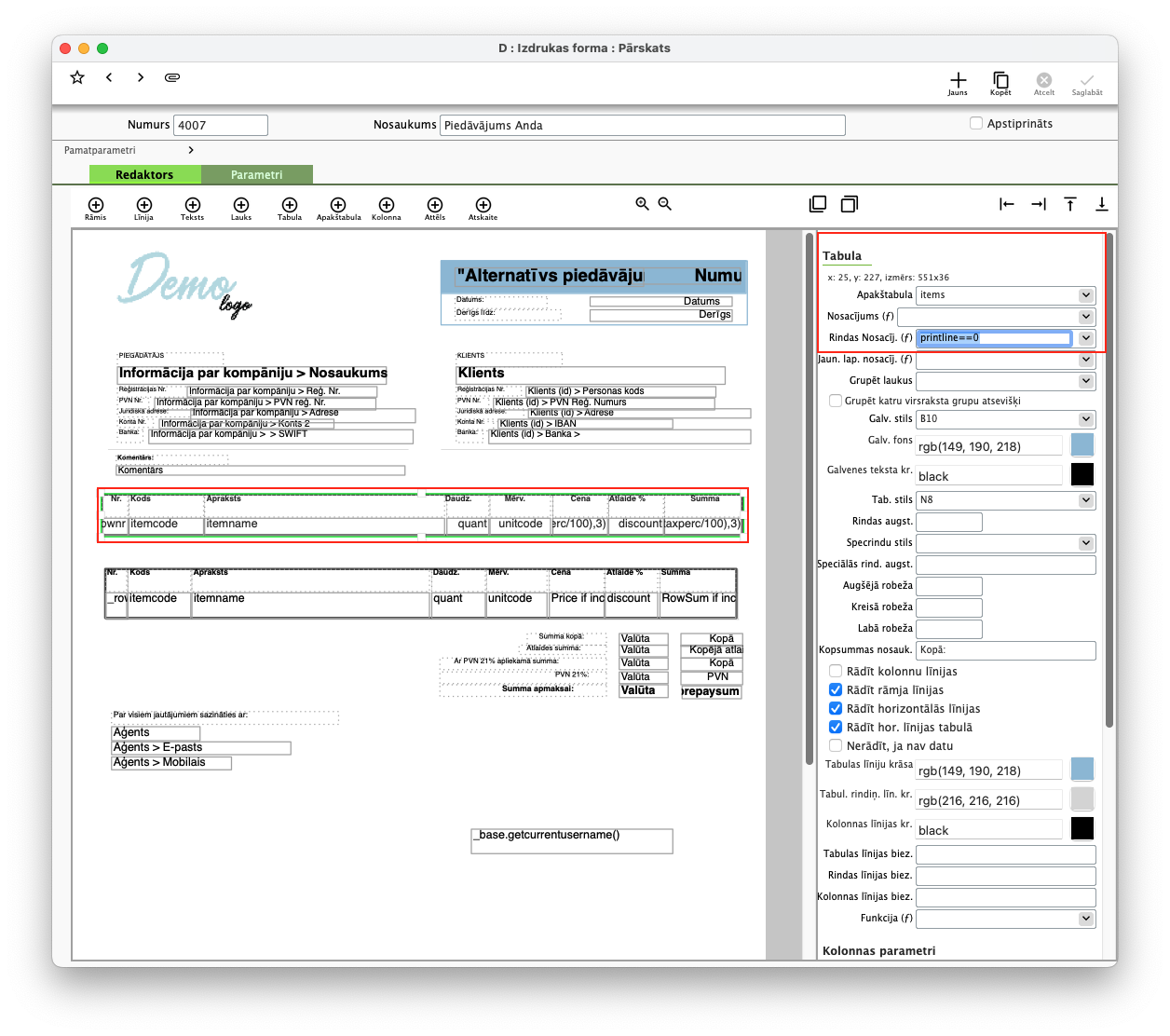Create a new record with Jauns

[958, 84]
